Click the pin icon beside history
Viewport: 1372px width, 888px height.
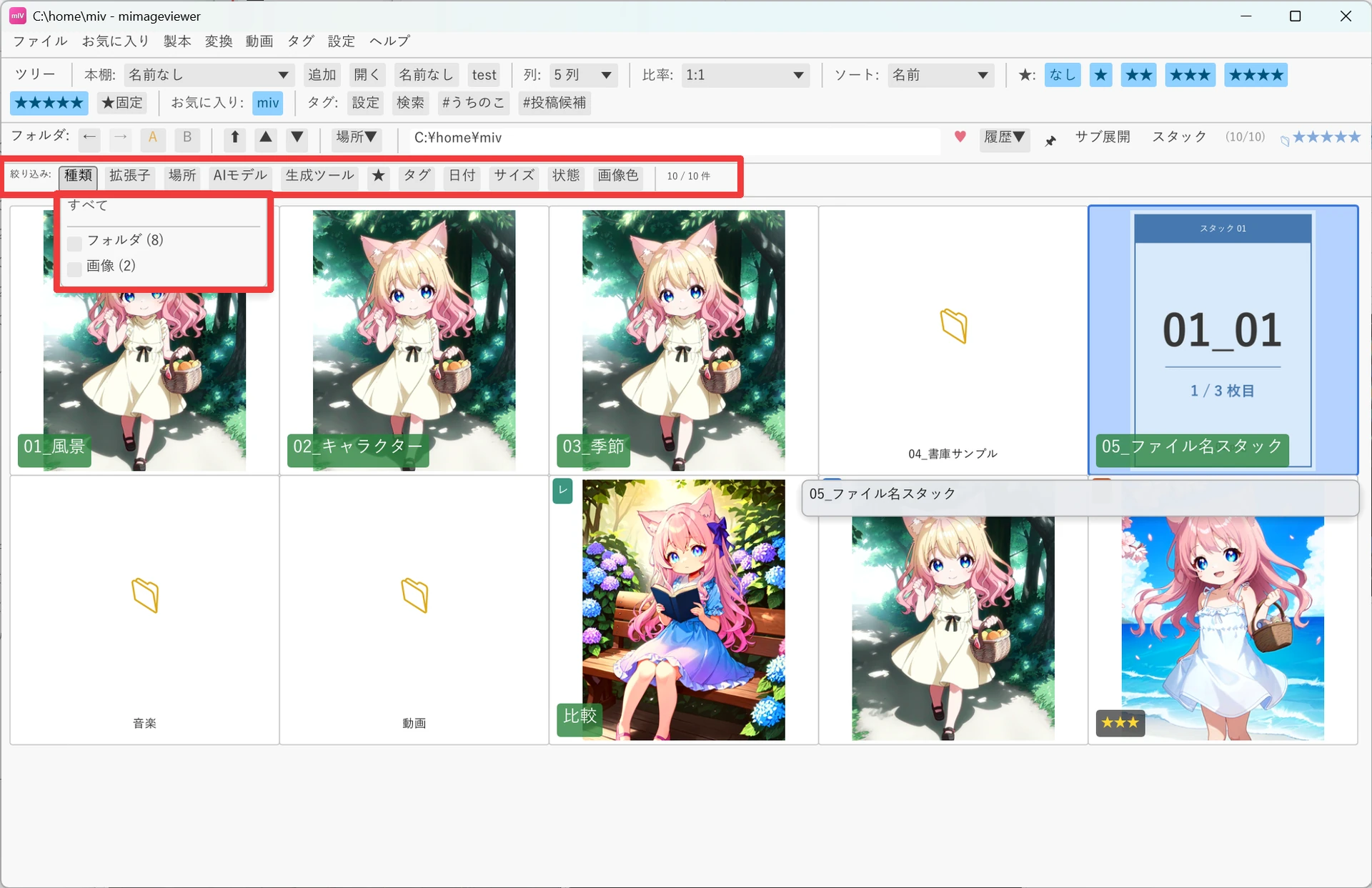[x=1050, y=140]
